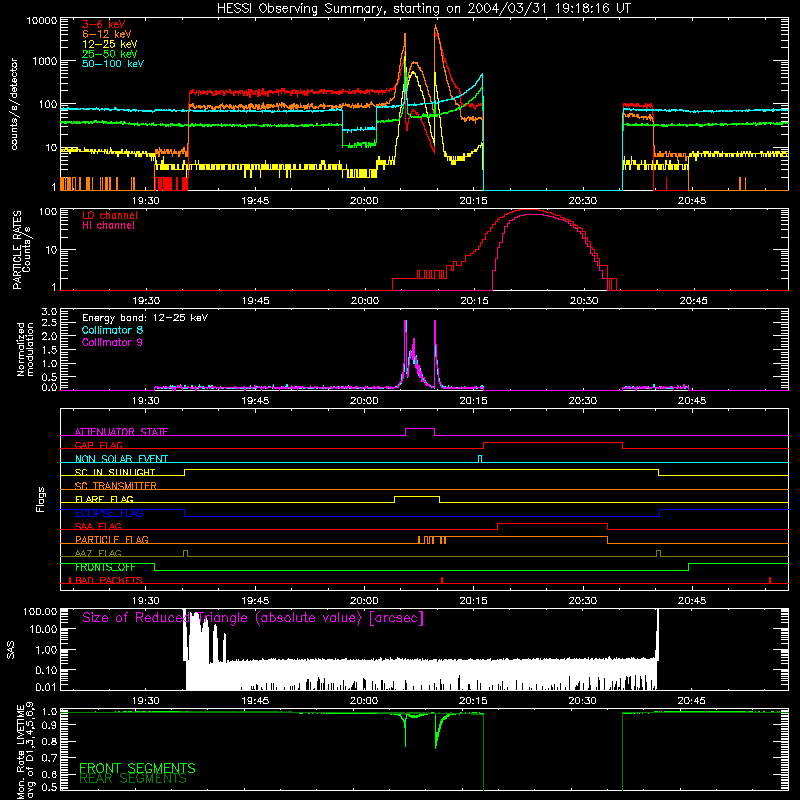
Task: Click the 20:45 tick under the flags panel
Action: click(x=692, y=601)
